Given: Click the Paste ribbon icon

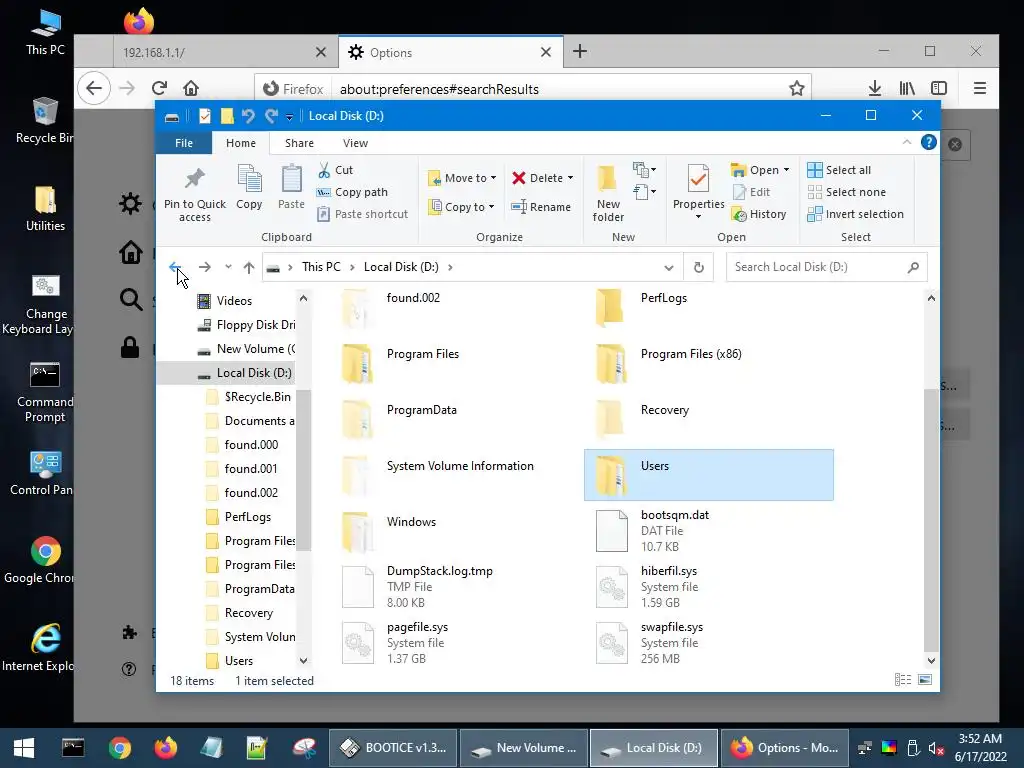Looking at the screenshot, I should tap(291, 178).
